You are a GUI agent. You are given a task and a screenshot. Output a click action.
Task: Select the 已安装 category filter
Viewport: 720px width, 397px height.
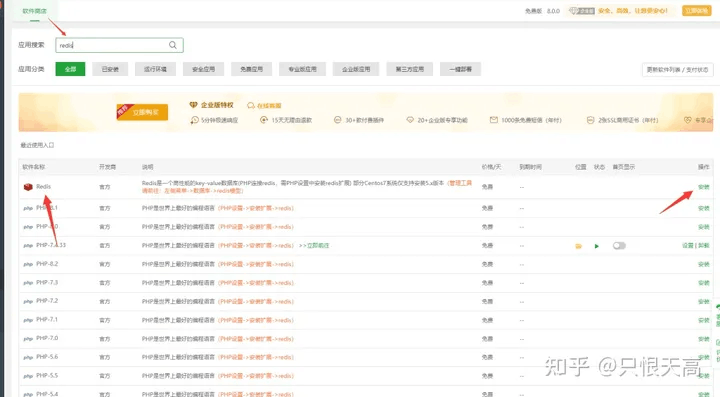110,69
